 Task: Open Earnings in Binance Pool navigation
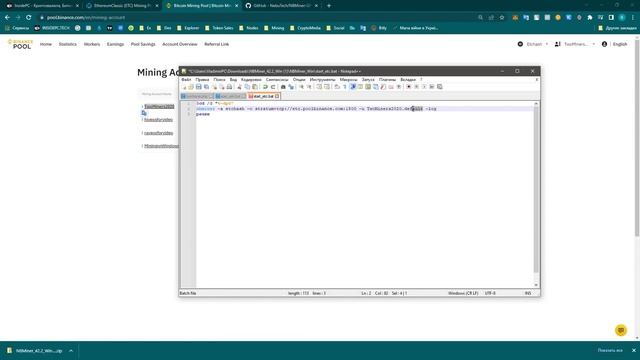pos(116,44)
